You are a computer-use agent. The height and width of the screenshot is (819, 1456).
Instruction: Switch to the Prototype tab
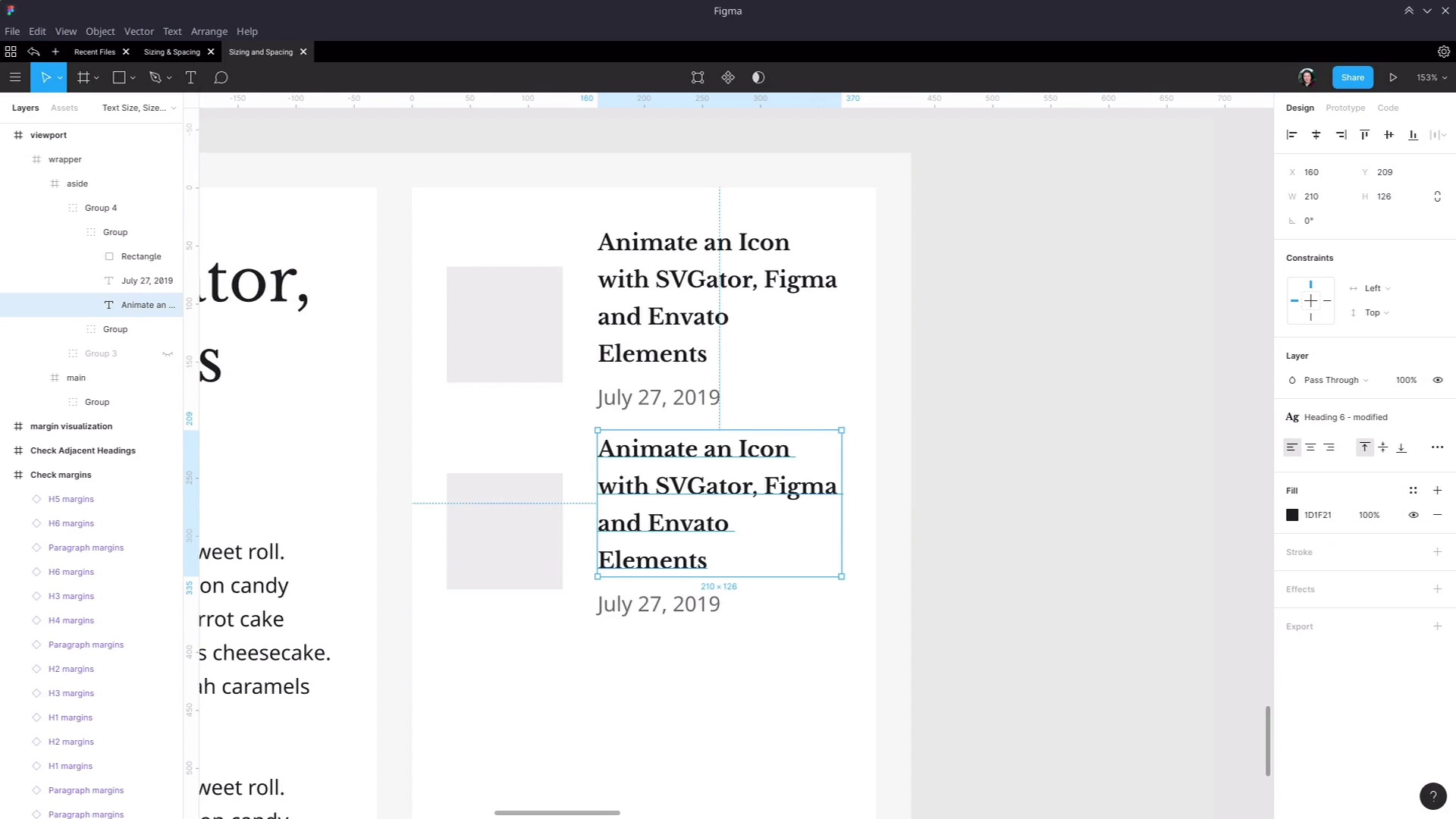coord(1345,108)
